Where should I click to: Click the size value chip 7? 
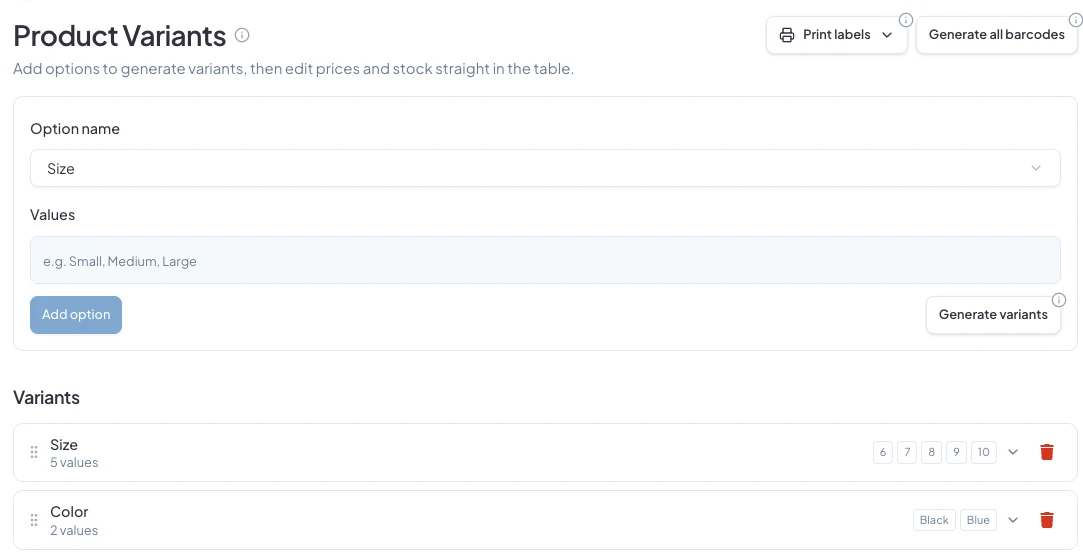907,452
